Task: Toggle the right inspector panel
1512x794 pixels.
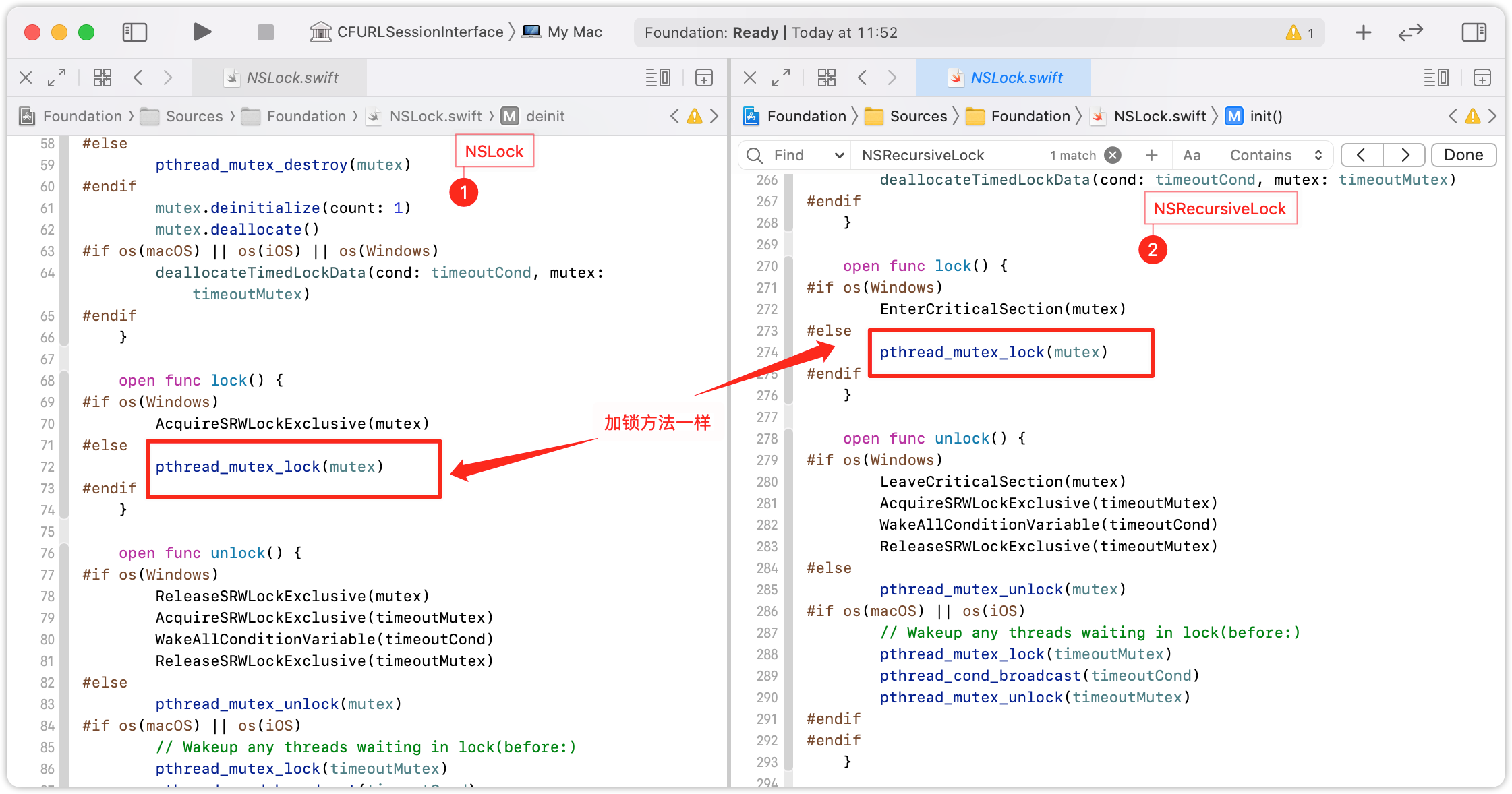Action: (x=1474, y=32)
